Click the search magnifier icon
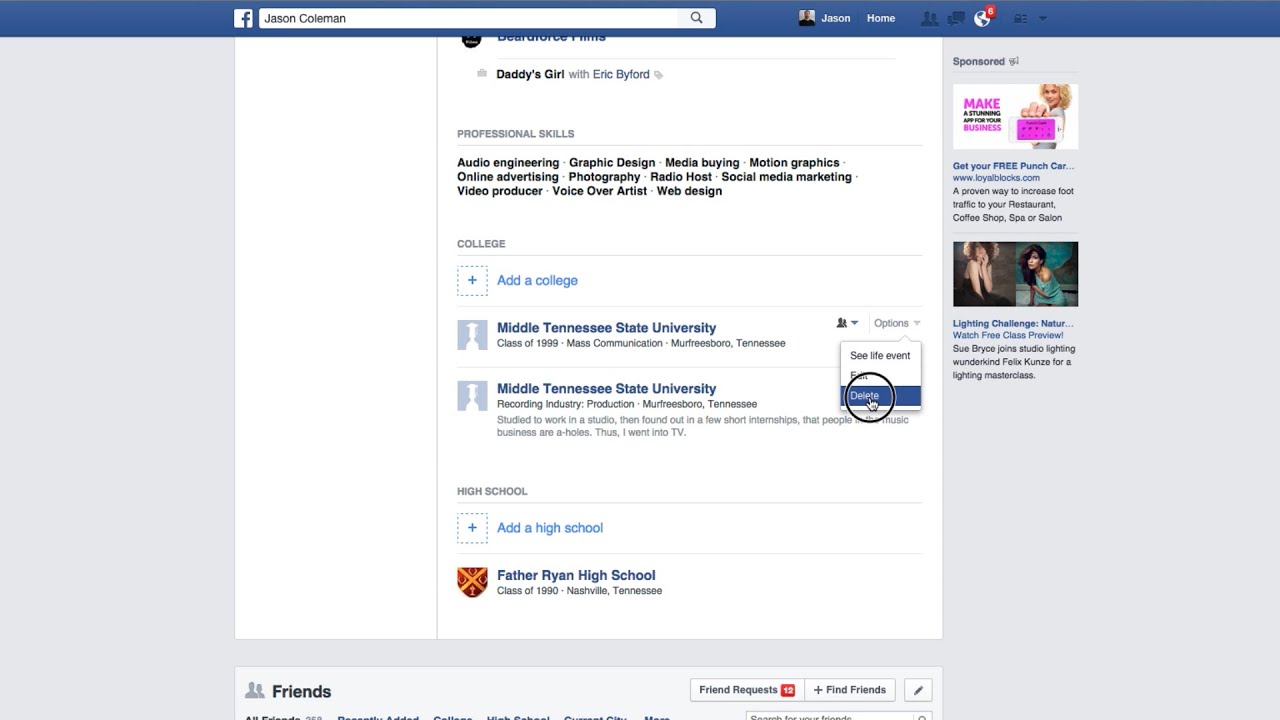 [697, 18]
